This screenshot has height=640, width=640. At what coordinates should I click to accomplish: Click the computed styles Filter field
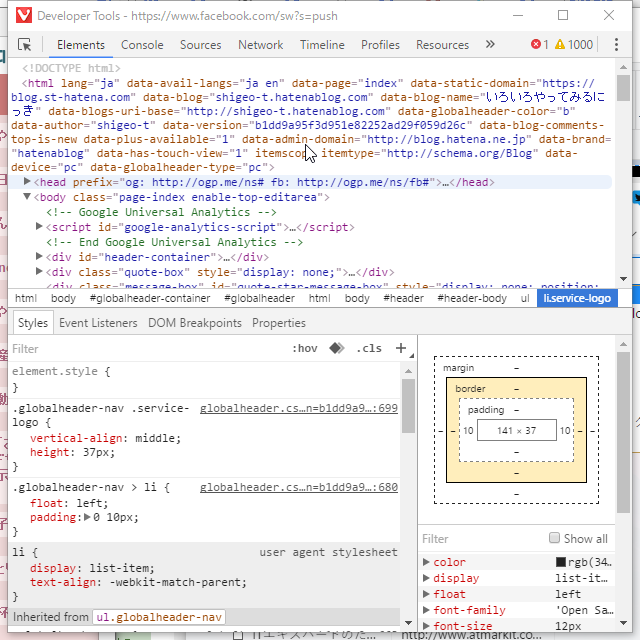(482, 539)
